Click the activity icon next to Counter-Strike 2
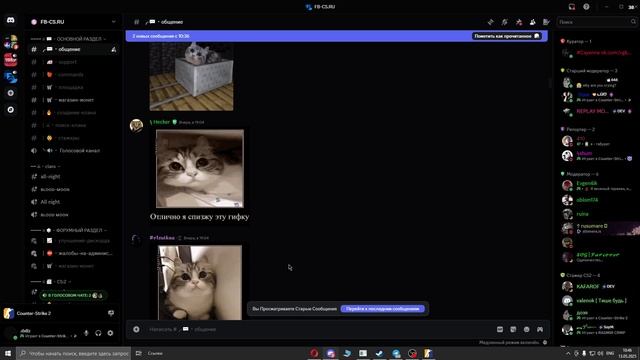This screenshot has height=360, width=640. [111, 313]
